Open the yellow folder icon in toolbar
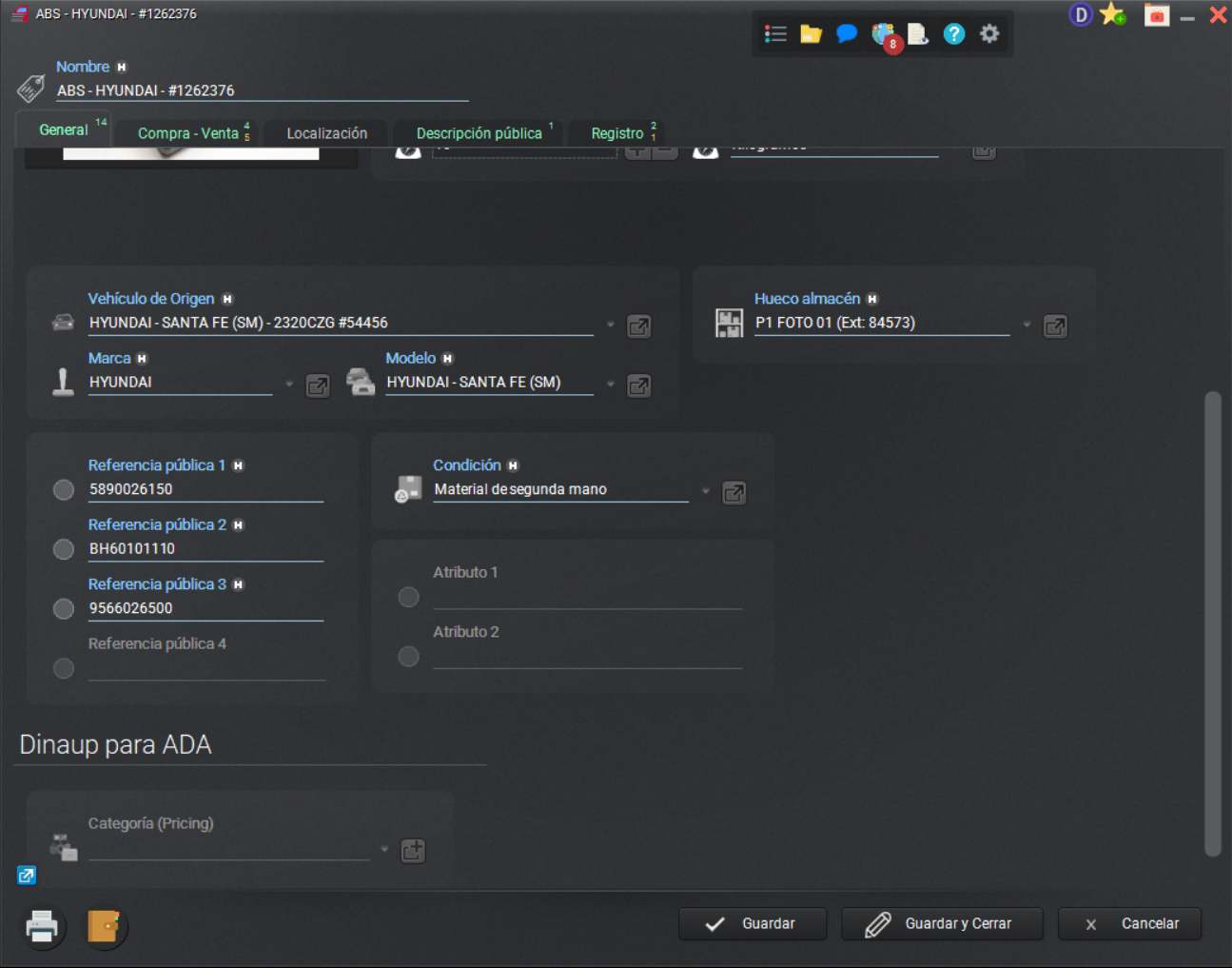The width and height of the screenshot is (1232, 968). pyautogui.click(x=811, y=34)
